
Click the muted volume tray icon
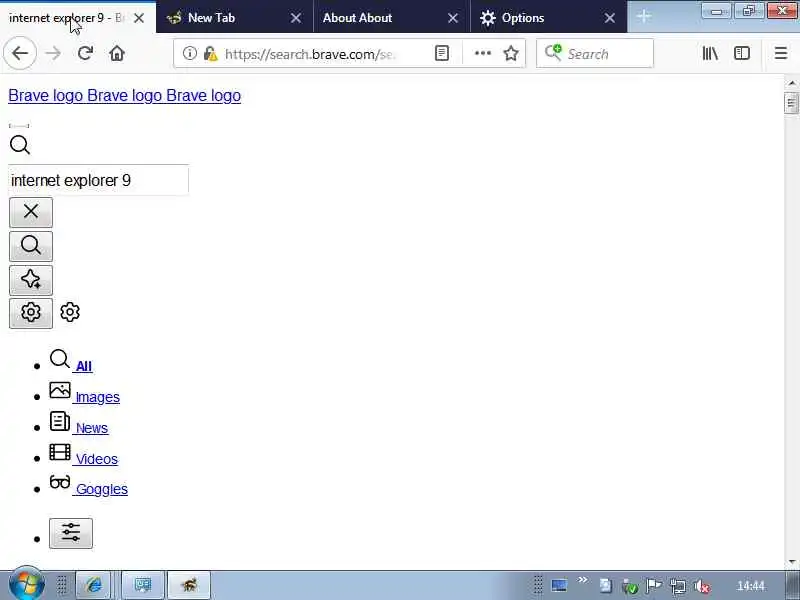[x=702, y=587]
